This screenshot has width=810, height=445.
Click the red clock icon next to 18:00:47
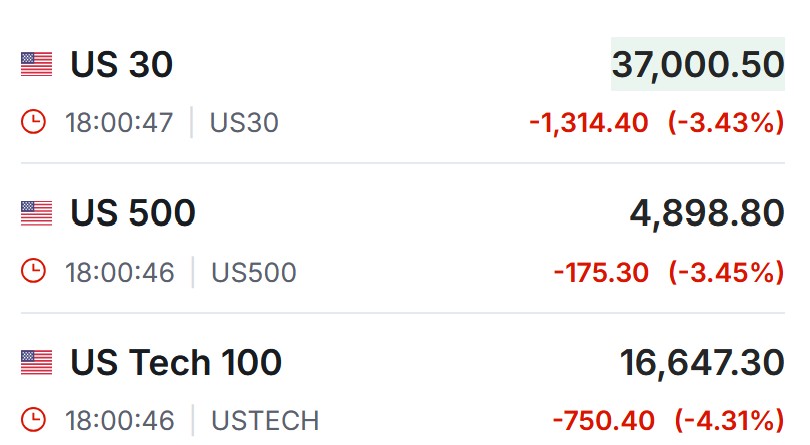click(x=34, y=122)
